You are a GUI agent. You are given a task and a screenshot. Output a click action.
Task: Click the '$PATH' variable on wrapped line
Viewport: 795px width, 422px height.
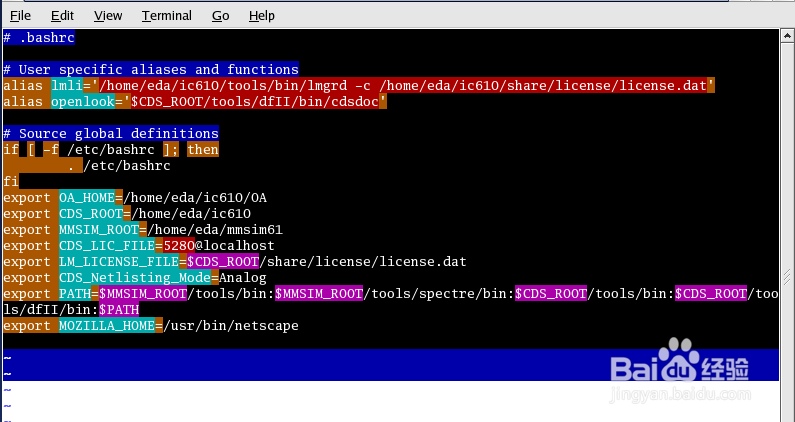coord(119,309)
